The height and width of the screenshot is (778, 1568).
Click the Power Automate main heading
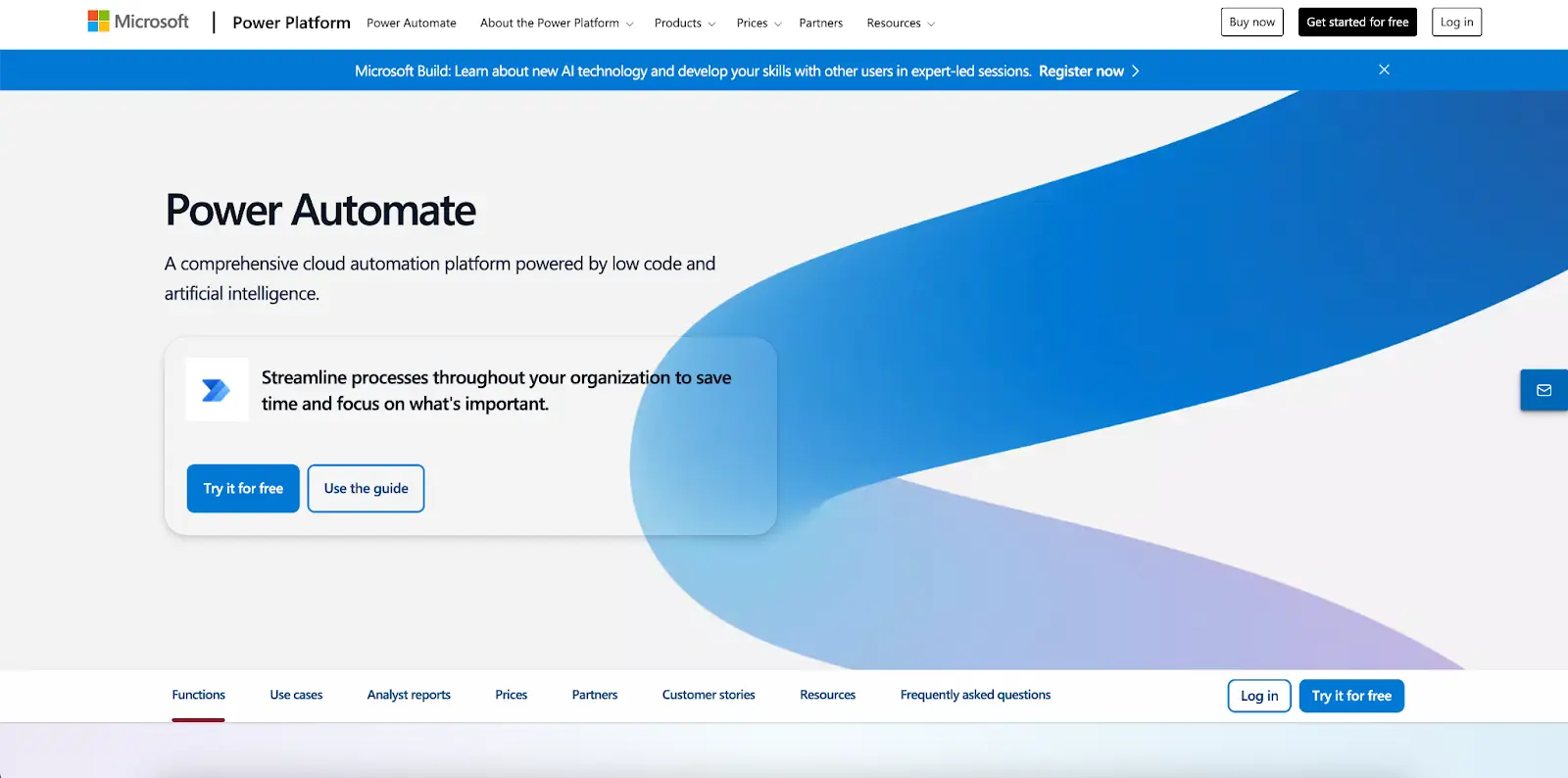[x=320, y=210]
